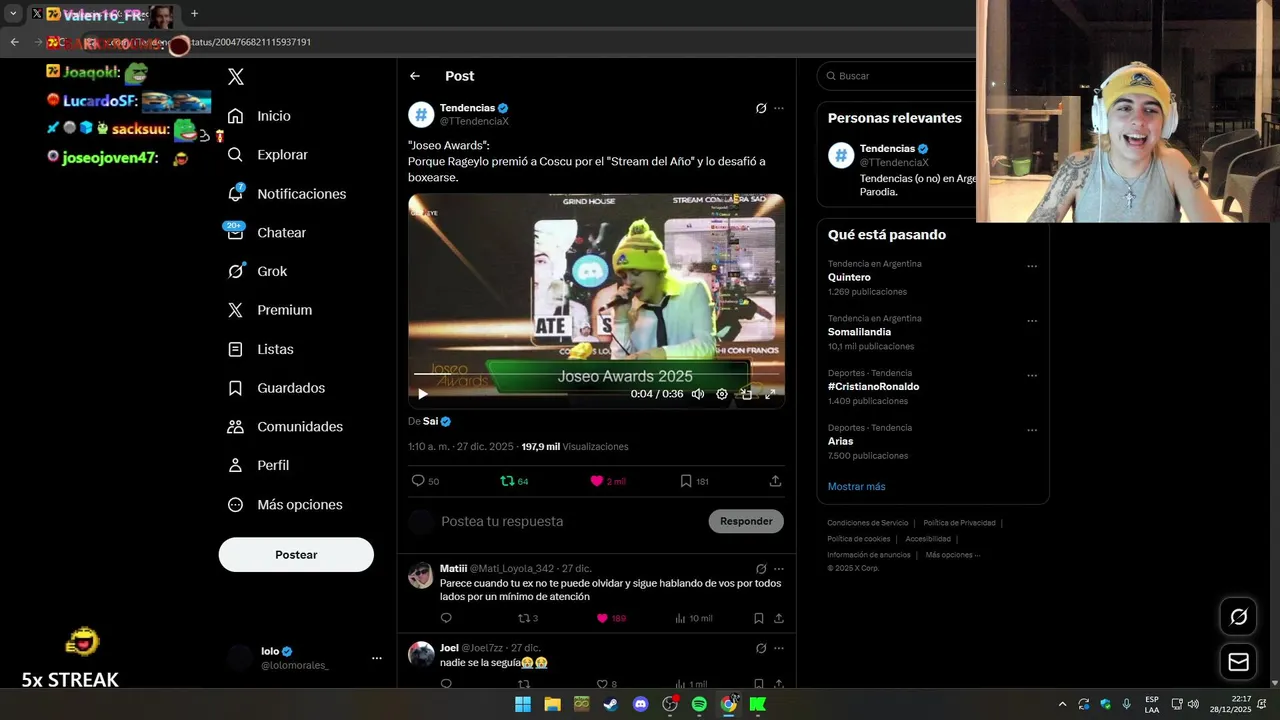
Task: Bookmark Matiii's reply
Action: click(x=759, y=618)
